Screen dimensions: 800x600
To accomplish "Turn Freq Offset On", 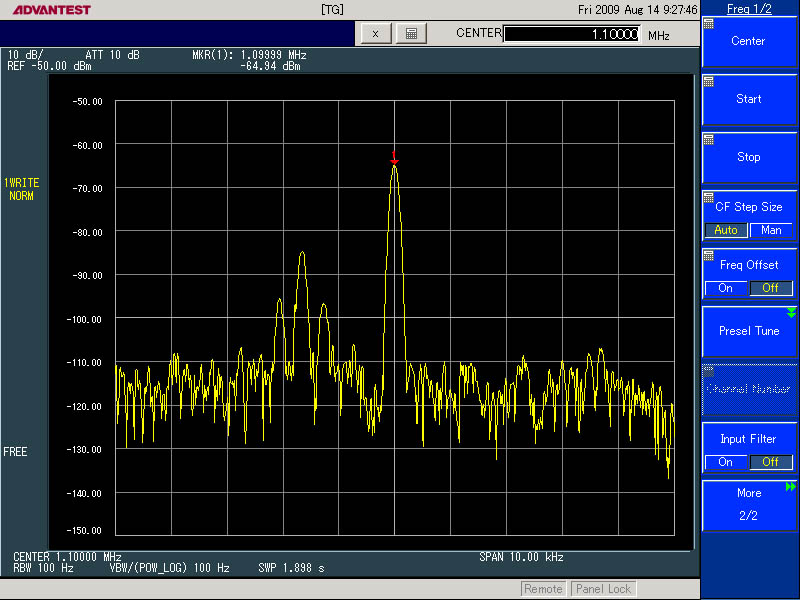I will tap(726, 288).
